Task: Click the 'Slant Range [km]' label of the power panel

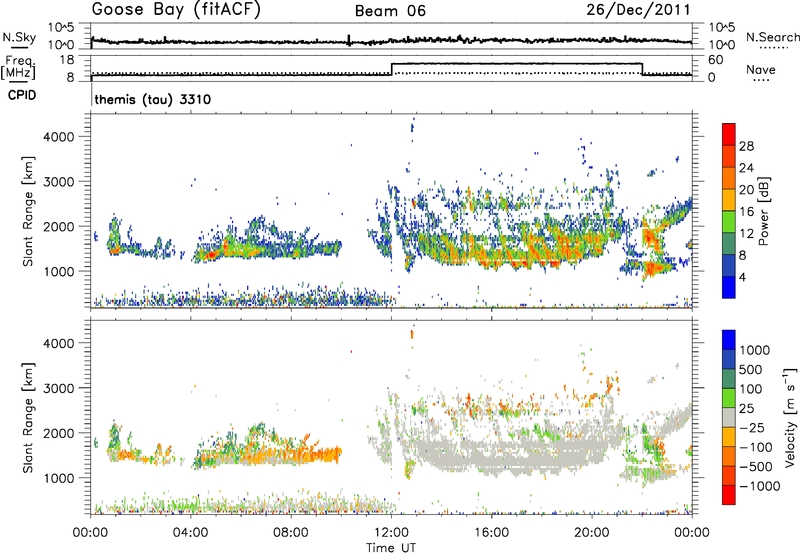Action: click(x=28, y=211)
